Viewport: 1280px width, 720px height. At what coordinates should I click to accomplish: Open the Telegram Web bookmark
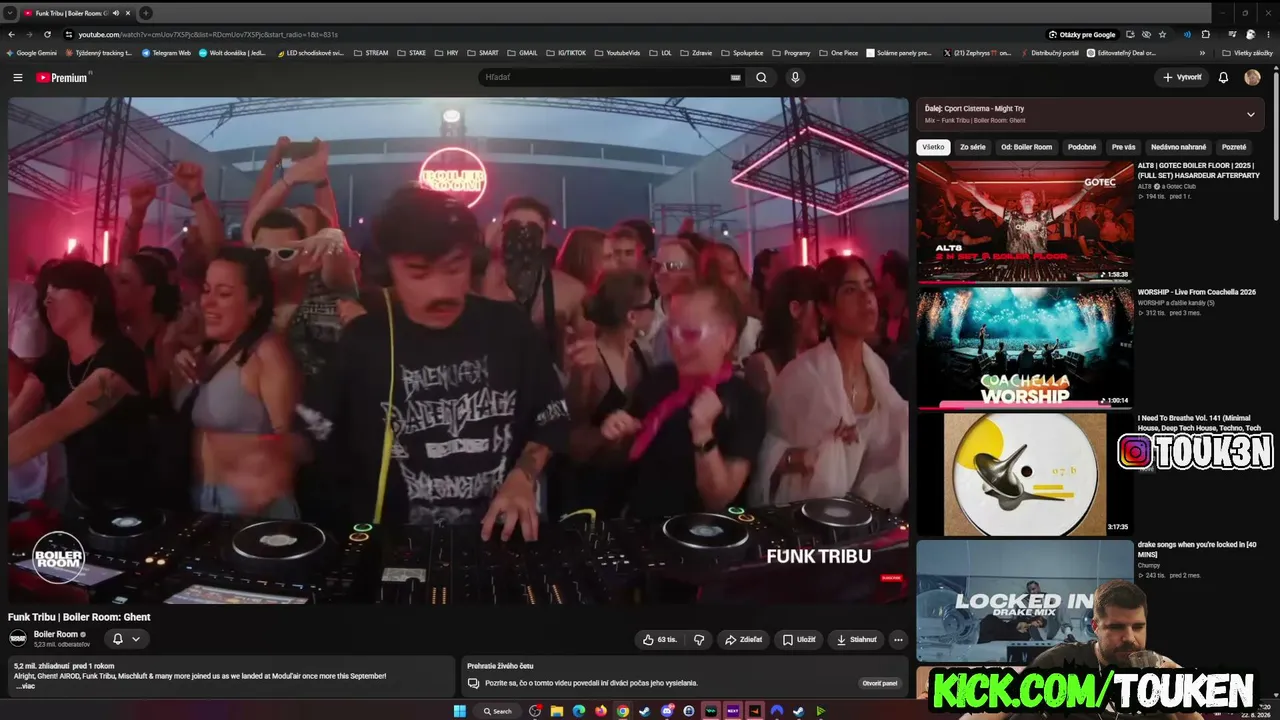166,53
